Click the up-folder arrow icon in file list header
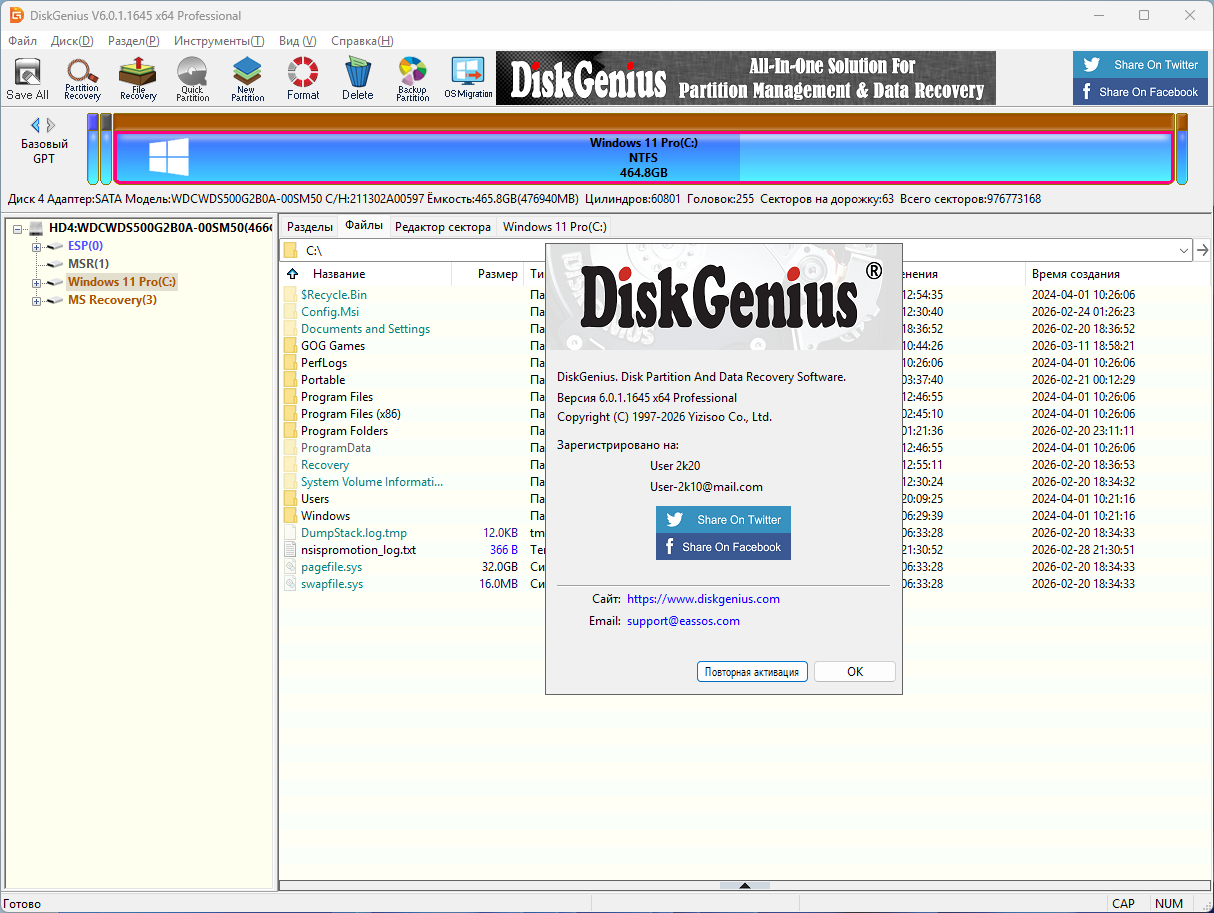1214x913 pixels. pos(292,274)
